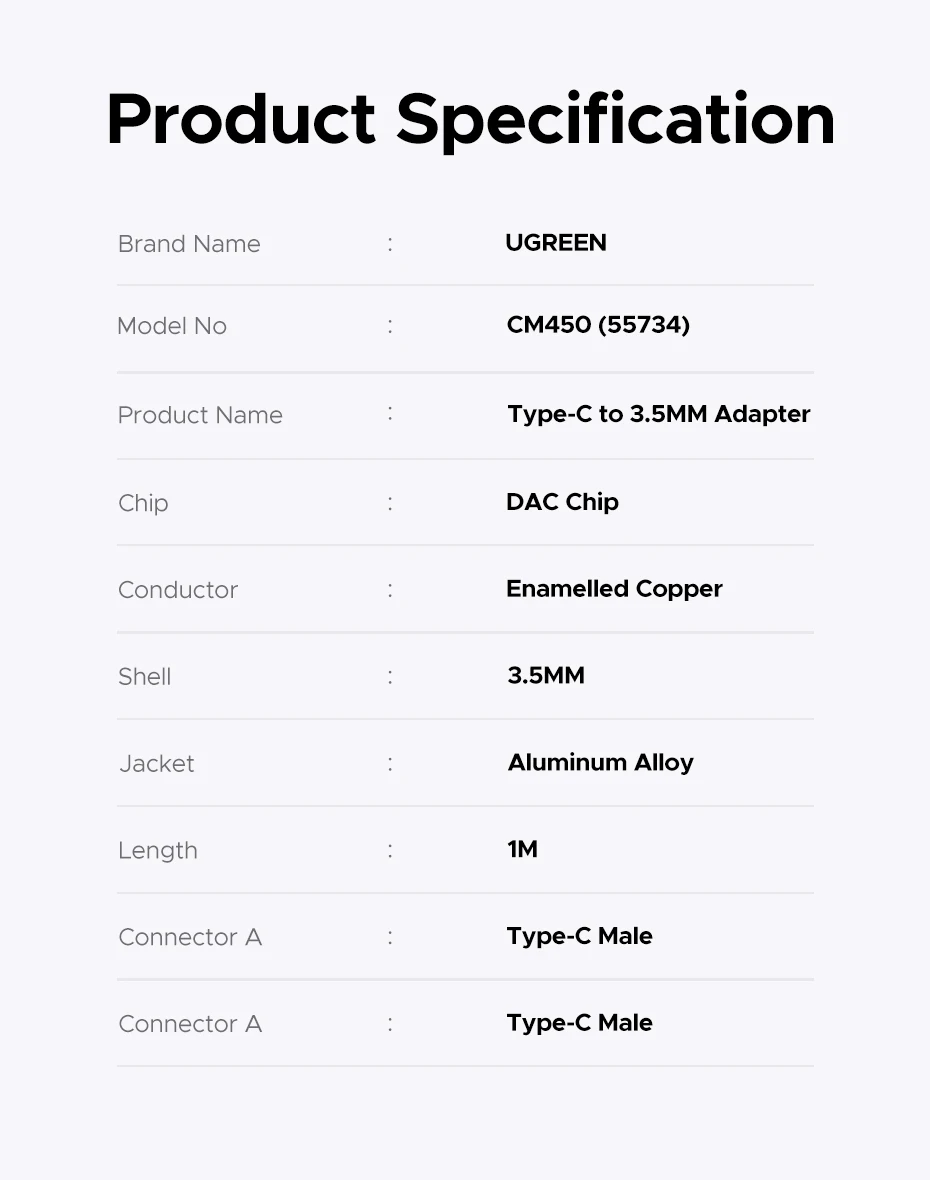
Task: Click the 3.5MM value beside Shell
Action: (x=546, y=676)
